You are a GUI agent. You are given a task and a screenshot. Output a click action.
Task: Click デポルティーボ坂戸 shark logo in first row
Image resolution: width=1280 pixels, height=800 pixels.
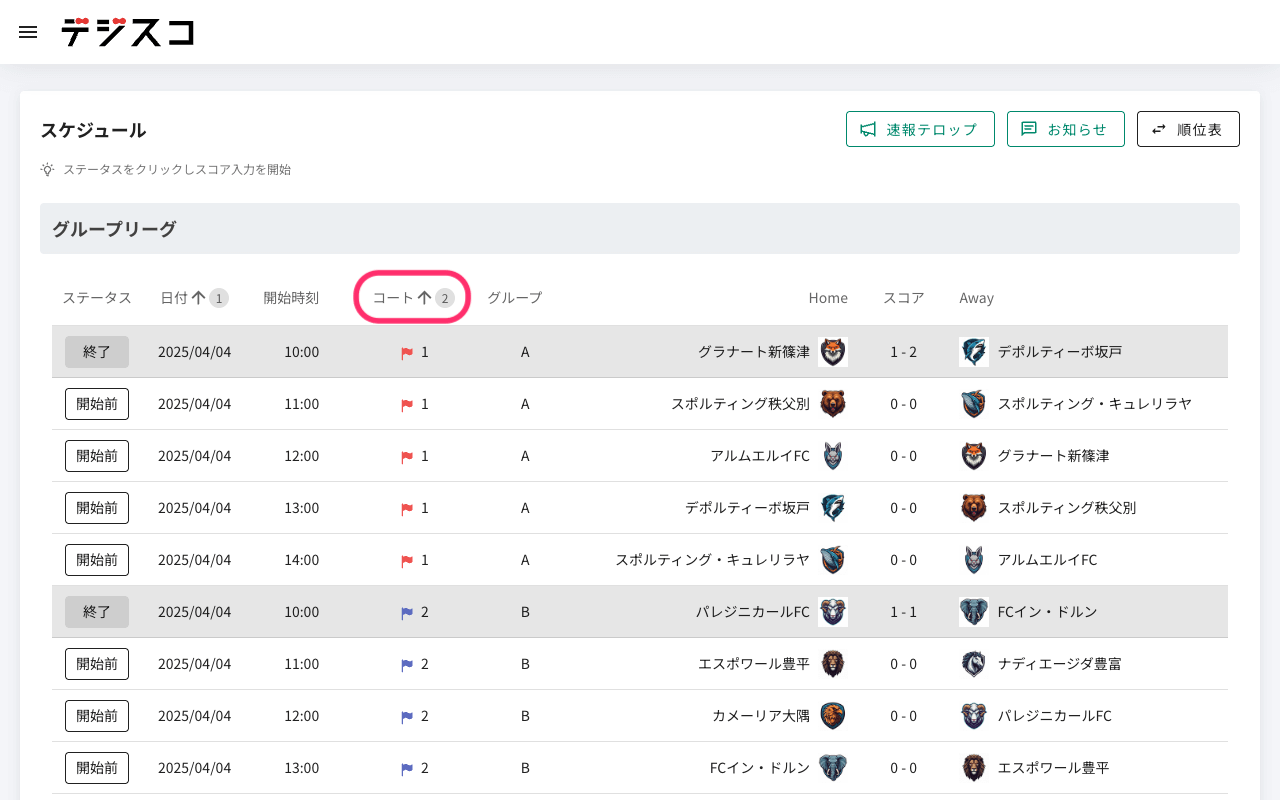coord(973,352)
